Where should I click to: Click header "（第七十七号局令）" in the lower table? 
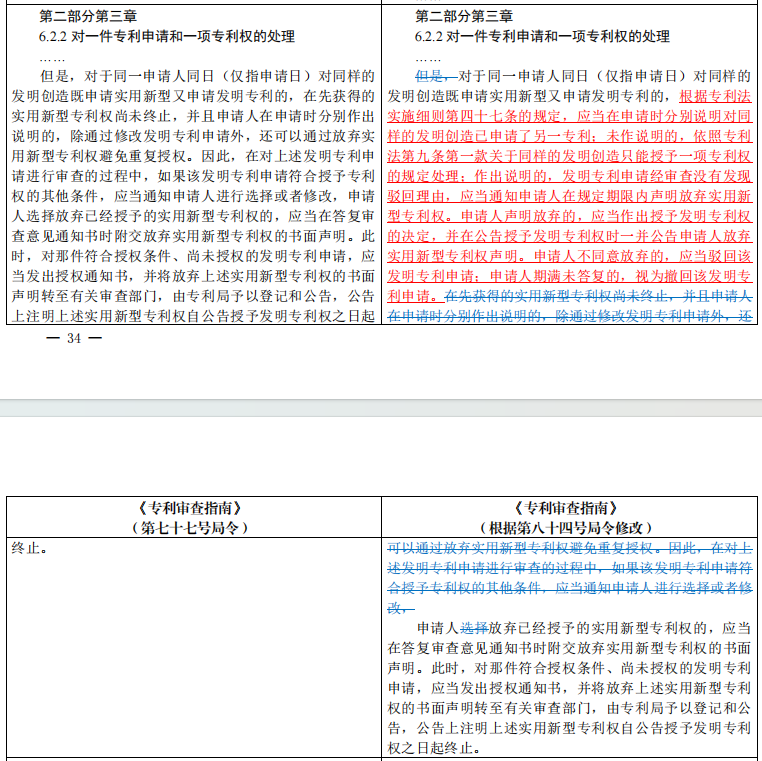click(x=190, y=528)
